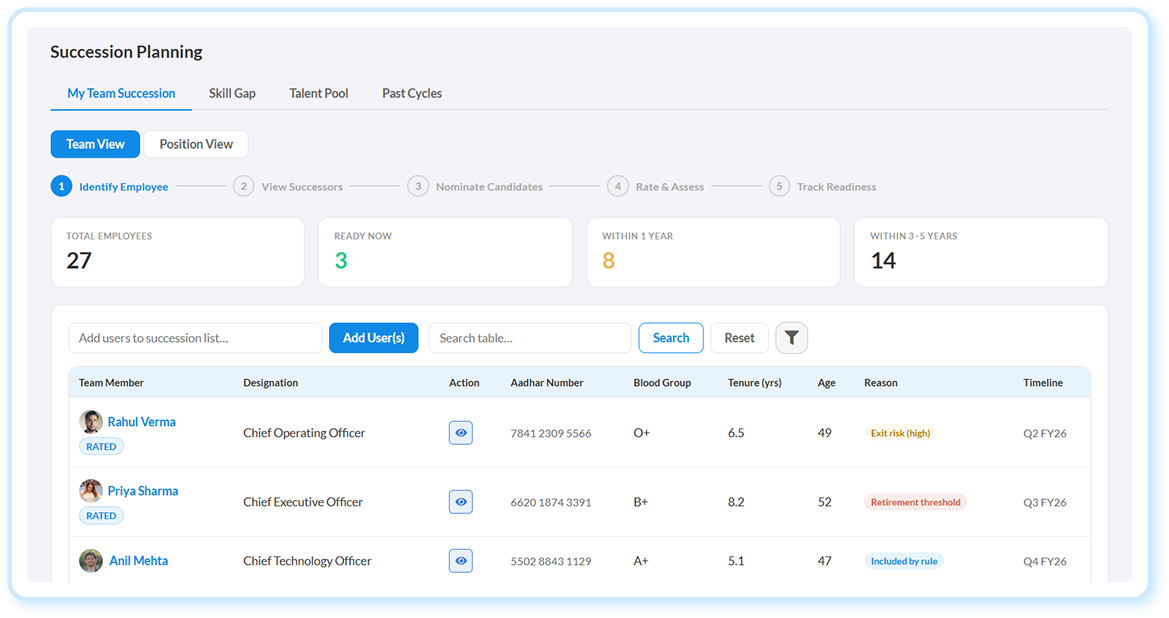Click Anil Mehta's avatar photo
This screenshot has width=1169, height=618.
click(x=91, y=561)
